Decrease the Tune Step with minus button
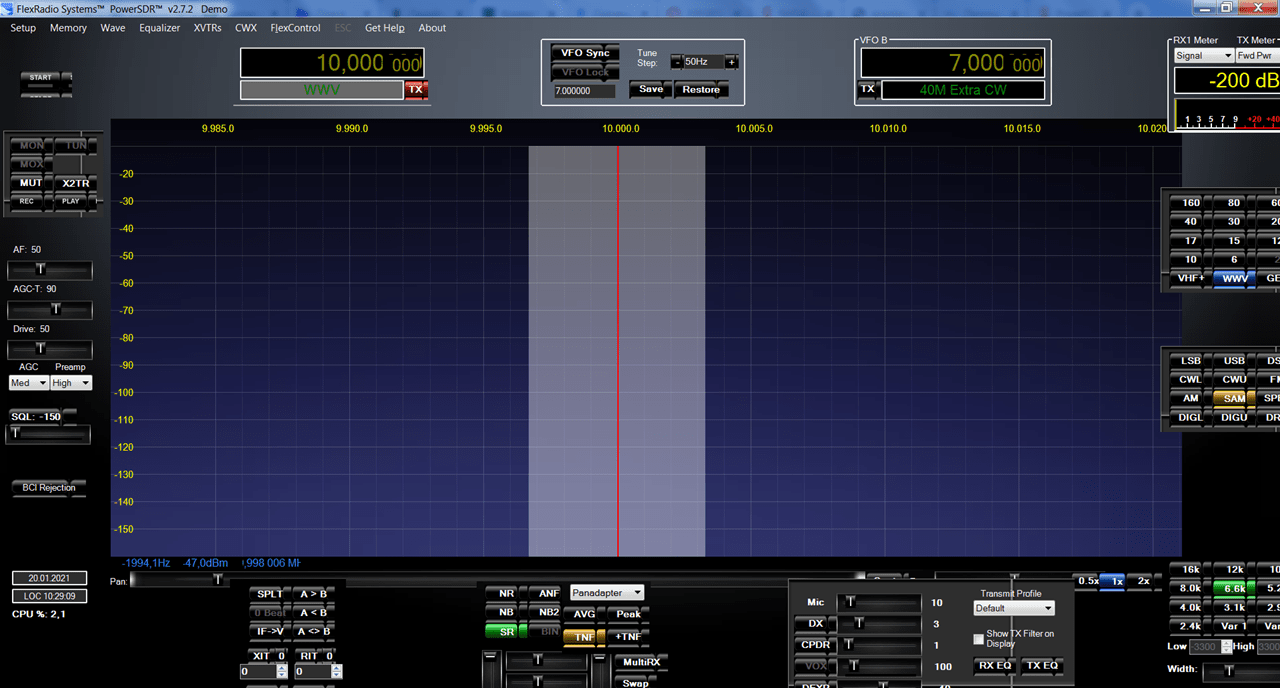 (677, 62)
